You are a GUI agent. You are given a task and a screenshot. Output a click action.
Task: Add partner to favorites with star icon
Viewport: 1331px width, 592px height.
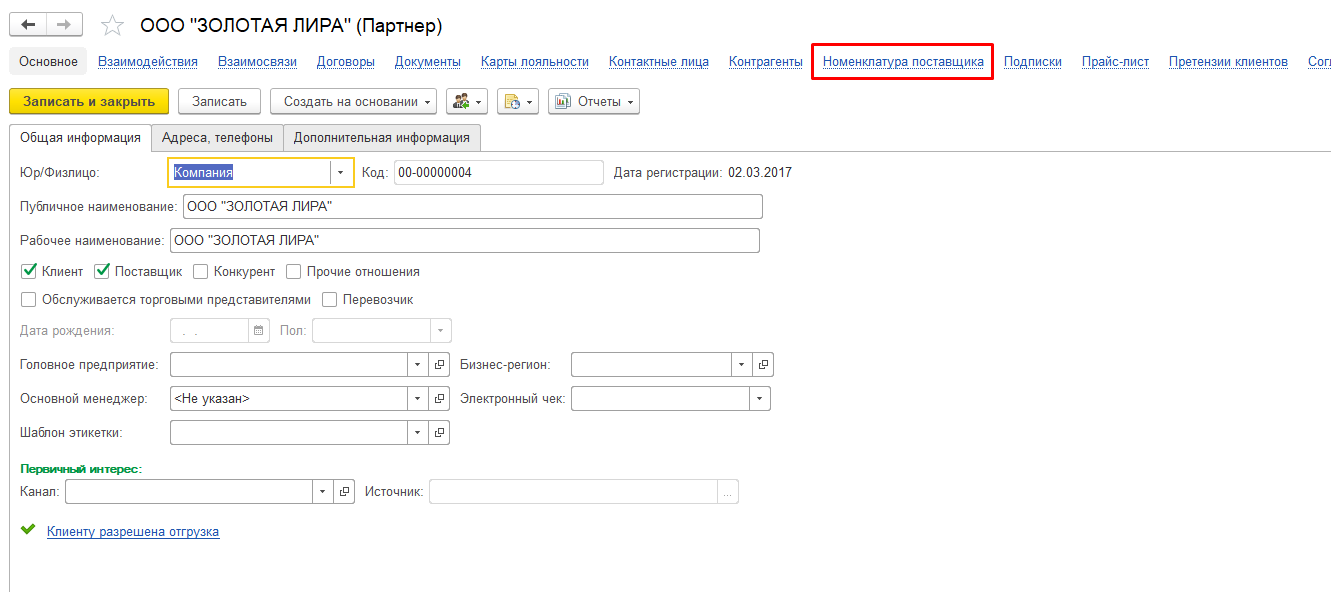(x=113, y=26)
